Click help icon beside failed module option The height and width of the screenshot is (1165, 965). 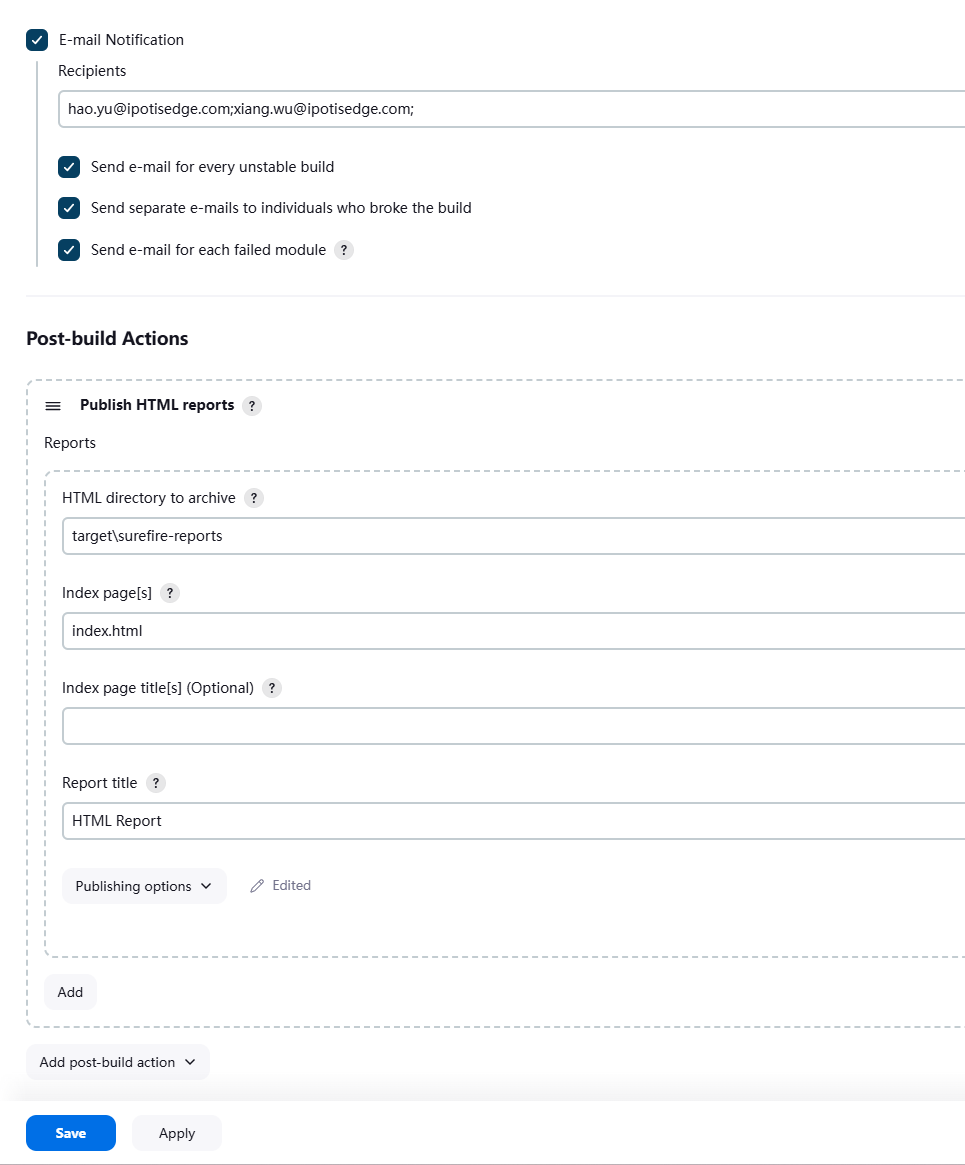point(344,250)
